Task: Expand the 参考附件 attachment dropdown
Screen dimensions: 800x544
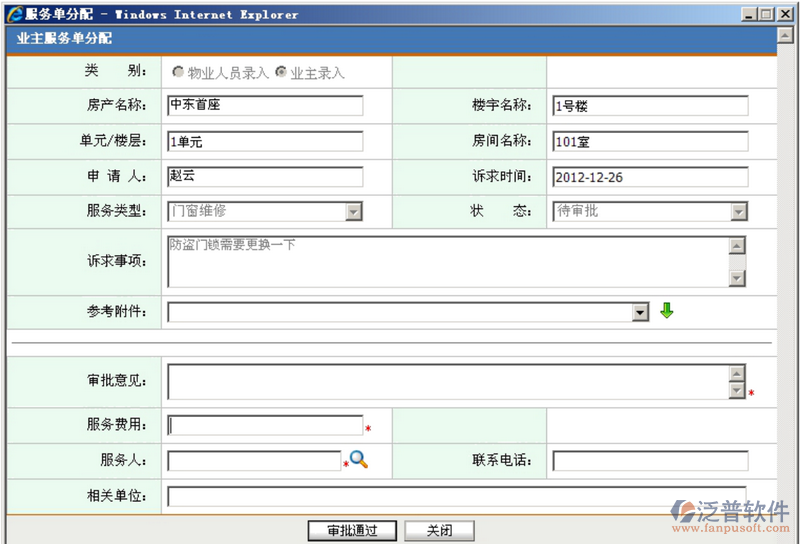Action: 640,312
